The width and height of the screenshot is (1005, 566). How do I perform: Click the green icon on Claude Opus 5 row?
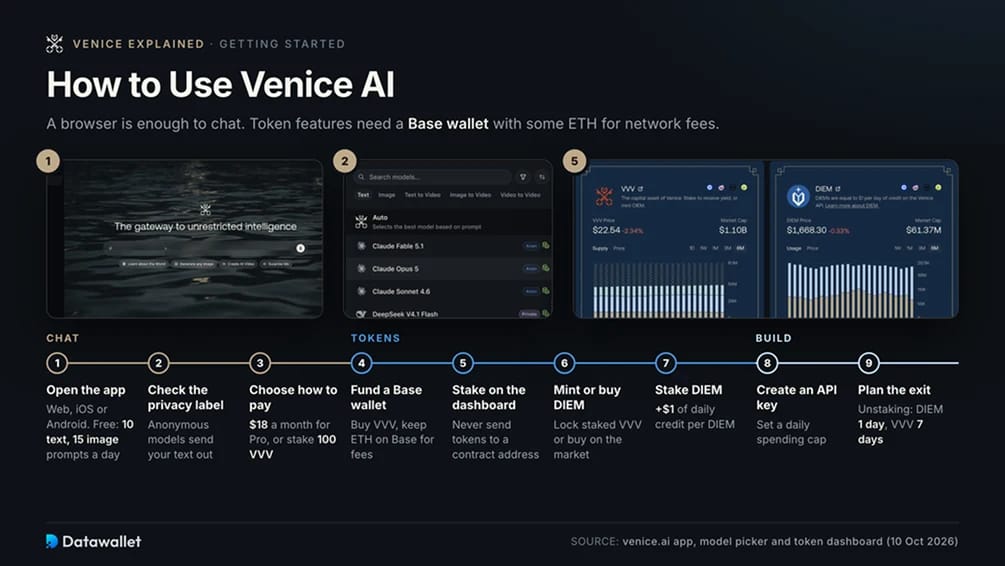point(545,268)
